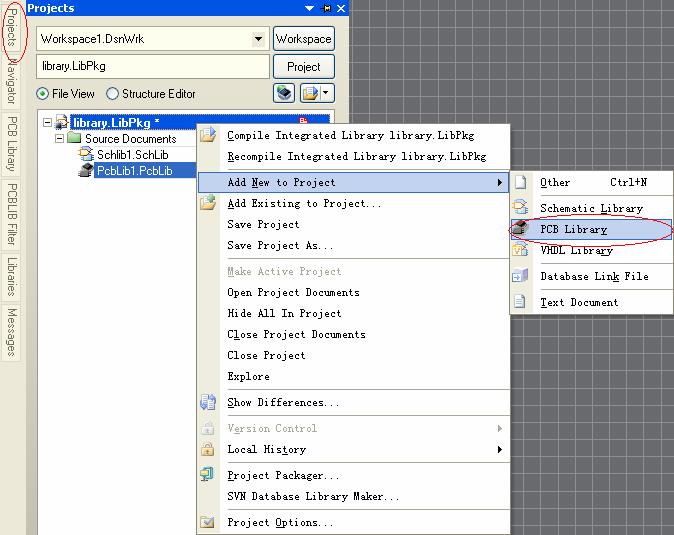Viewport: 674px width, 535px height.
Task: Choose Compile Integrated Library library.LibPkg
Action: [353, 135]
